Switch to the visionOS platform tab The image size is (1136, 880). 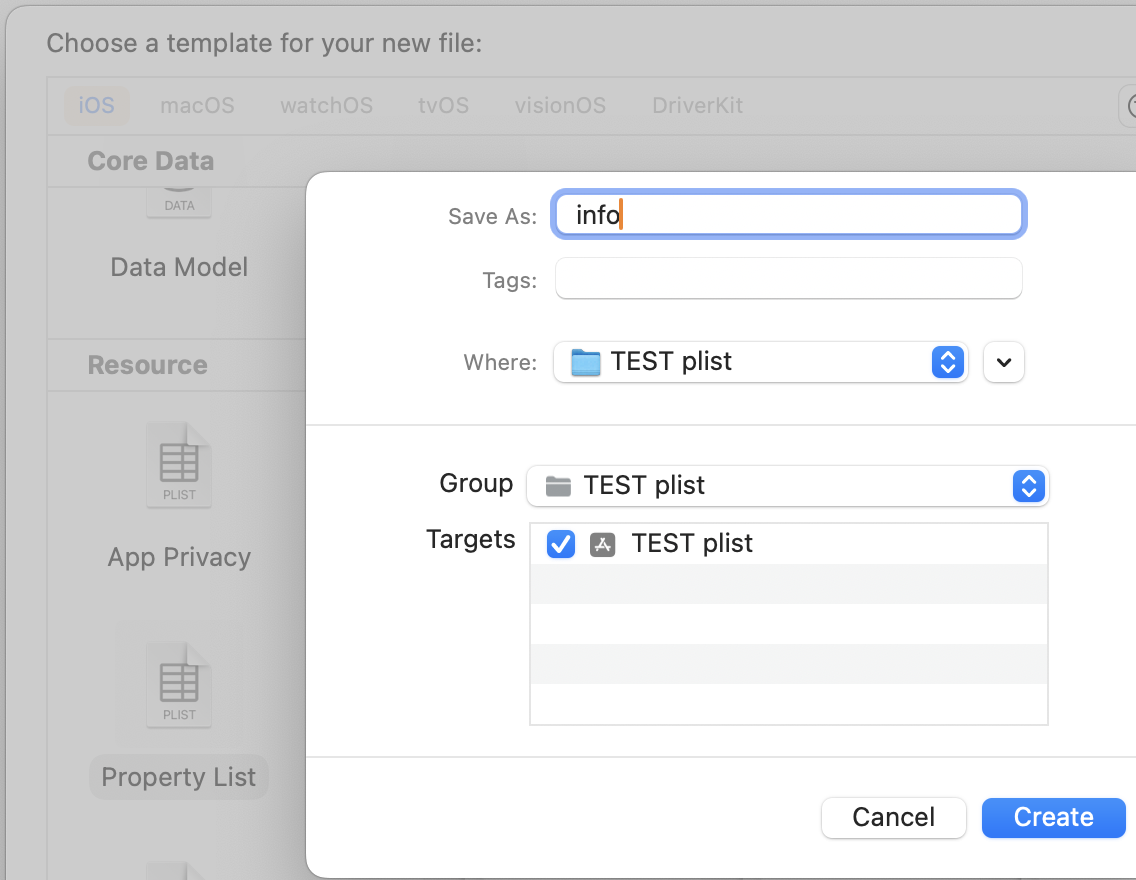tap(560, 105)
